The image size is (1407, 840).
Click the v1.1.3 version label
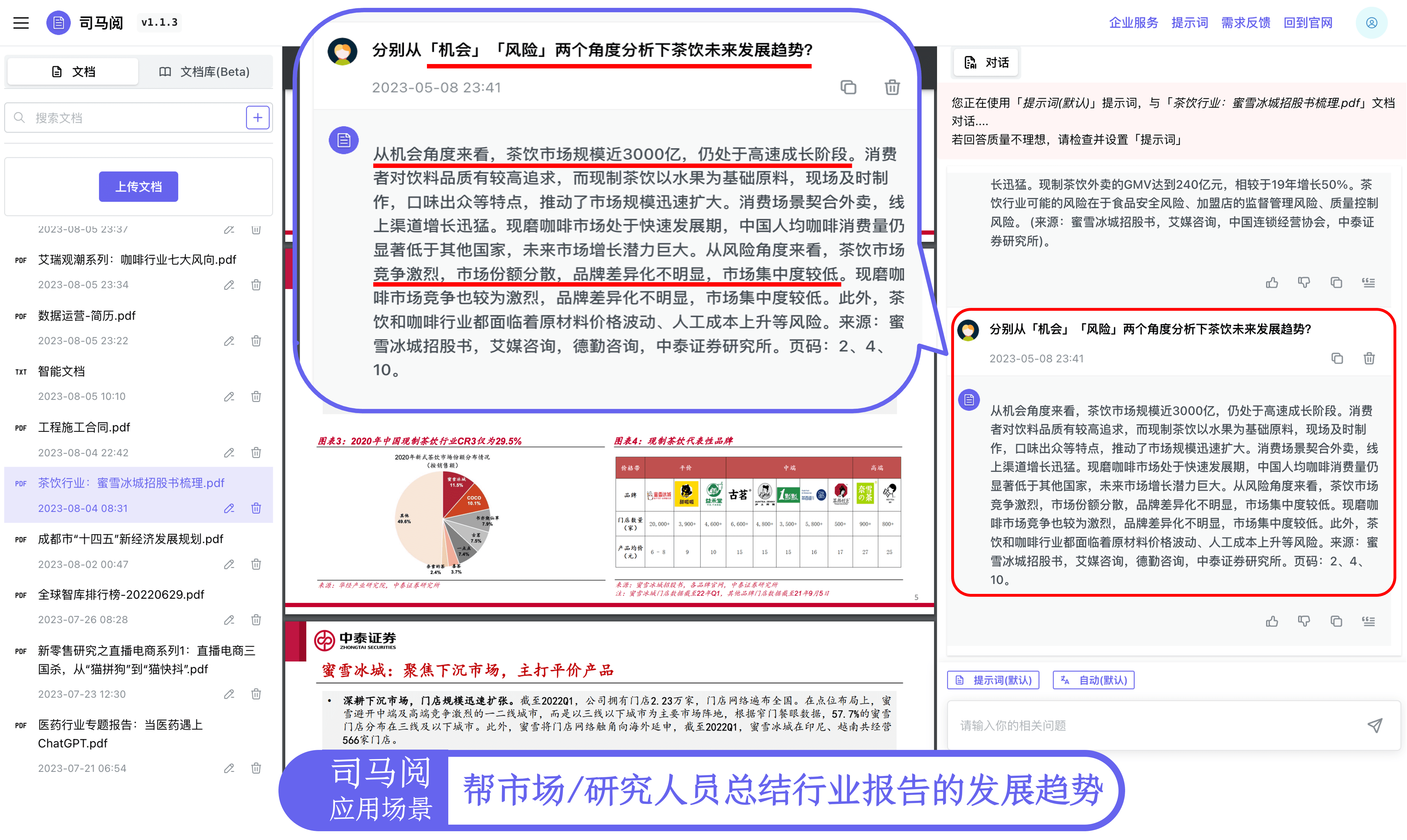click(x=159, y=22)
